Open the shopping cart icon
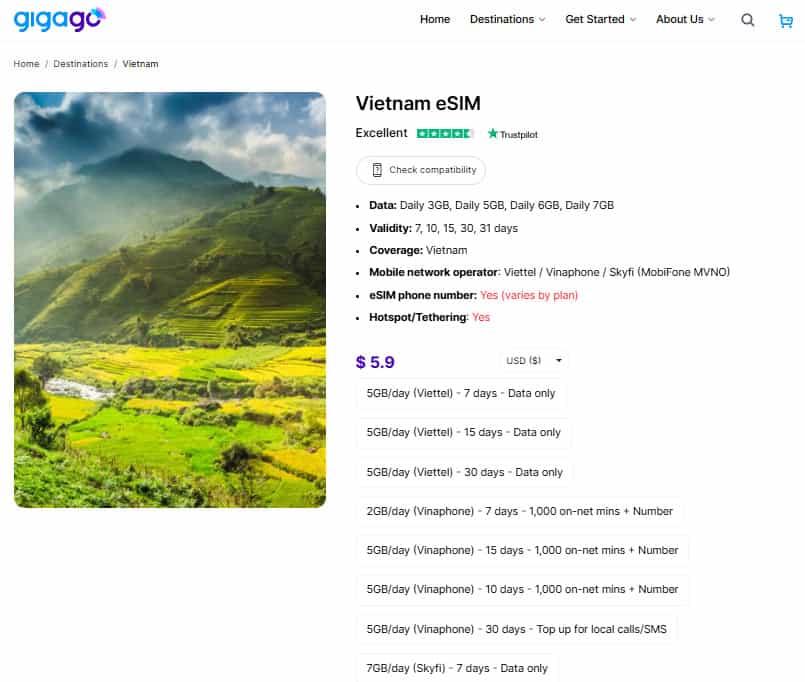The image size is (805, 682). [786, 20]
